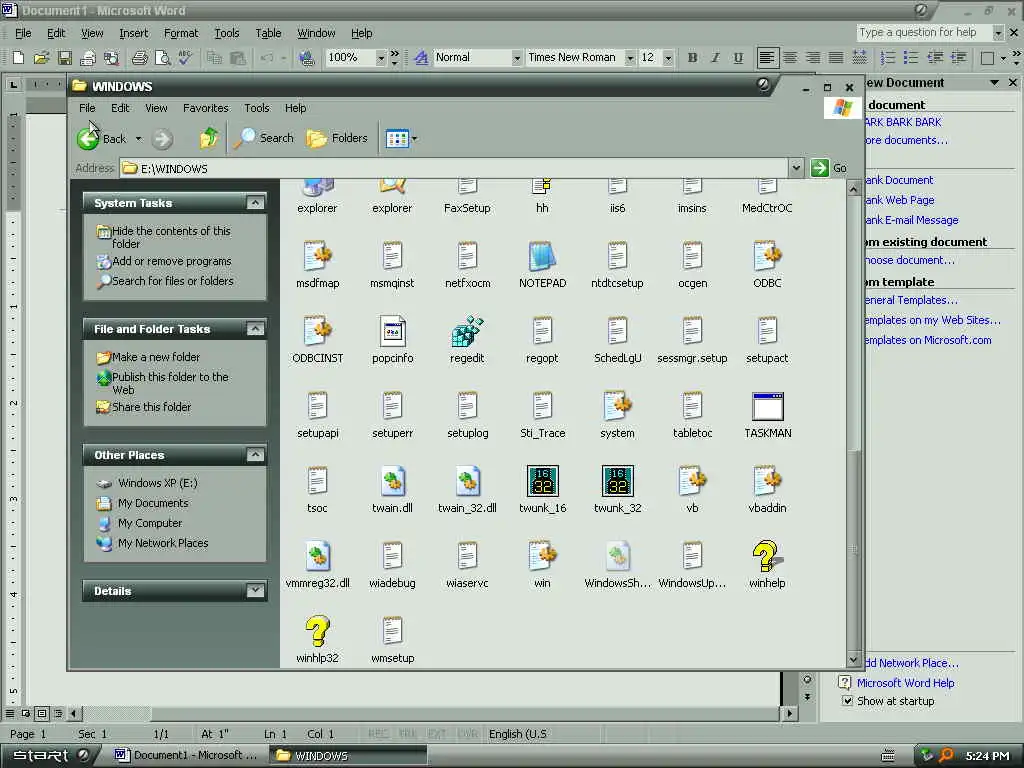
Task: Open My Documents under Other Places
Action: click(153, 503)
